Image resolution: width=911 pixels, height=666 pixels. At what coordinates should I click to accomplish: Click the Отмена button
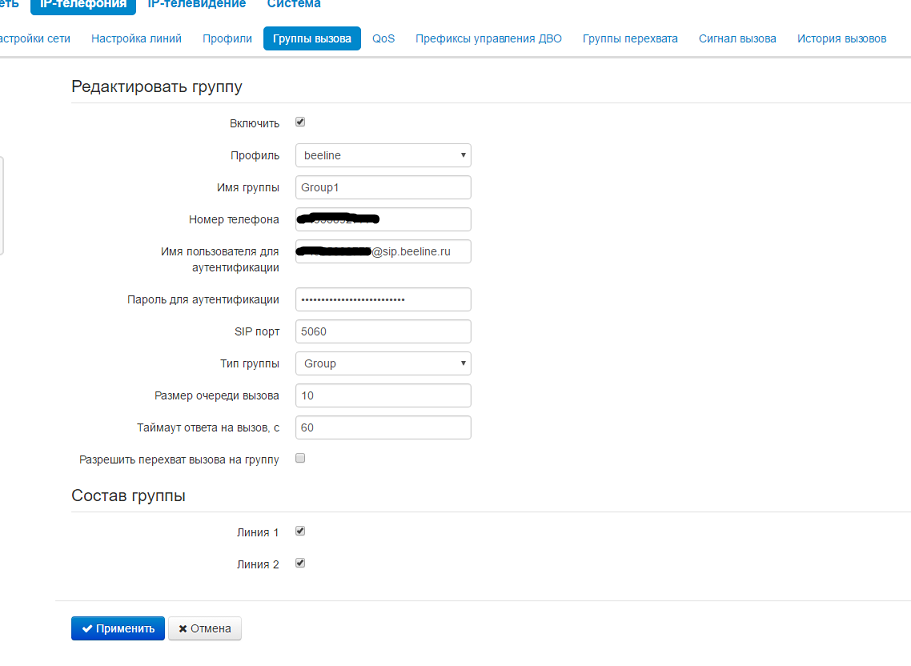[205, 628]
